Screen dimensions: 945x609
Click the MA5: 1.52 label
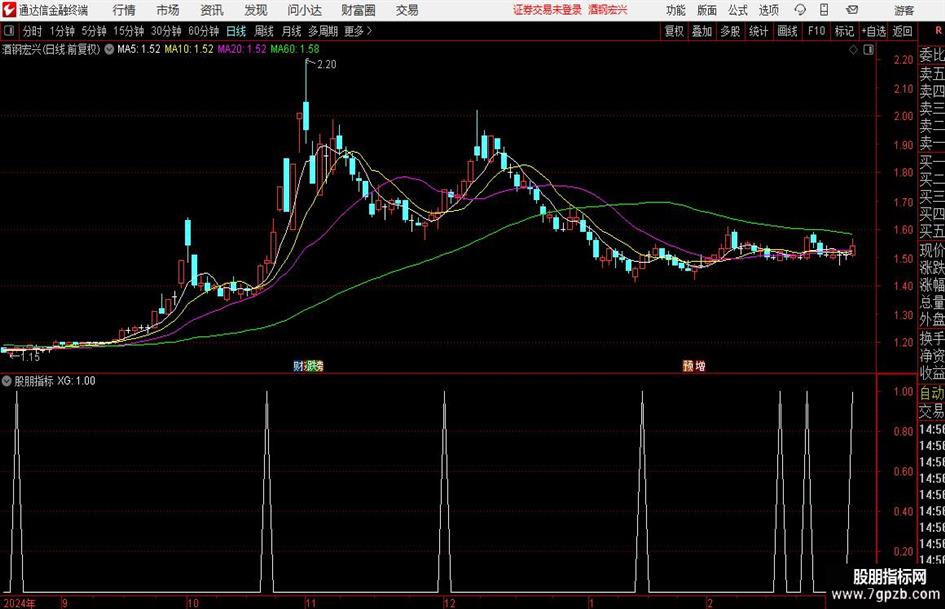click(139, 49)
